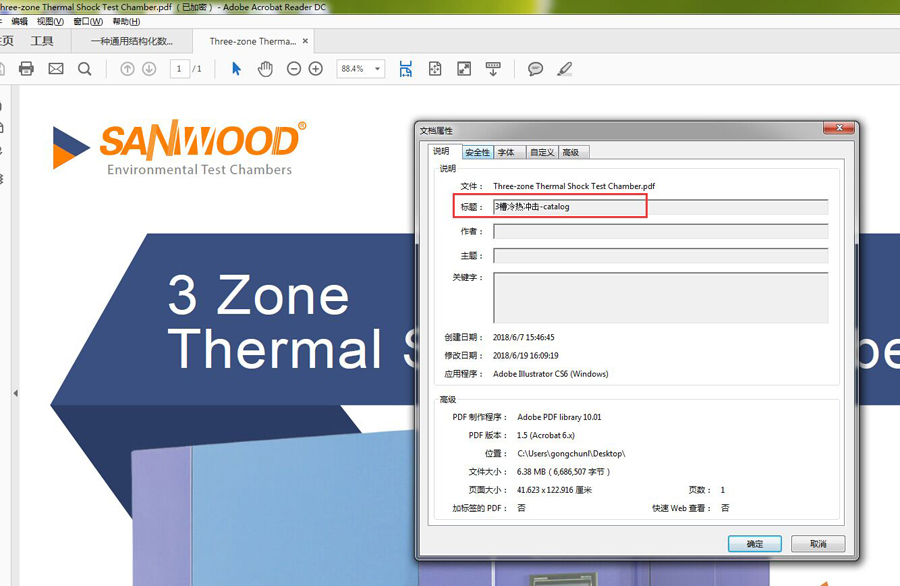Zoom out with the minus icon
900x586 pixels.
point(294,69)
